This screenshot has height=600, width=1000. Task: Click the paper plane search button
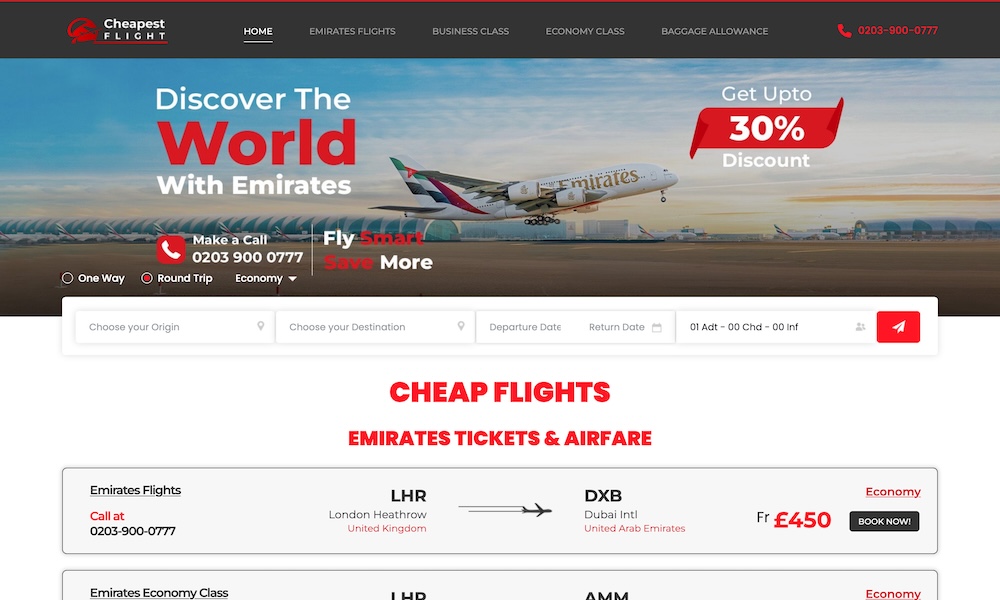[x=898, y=327]
